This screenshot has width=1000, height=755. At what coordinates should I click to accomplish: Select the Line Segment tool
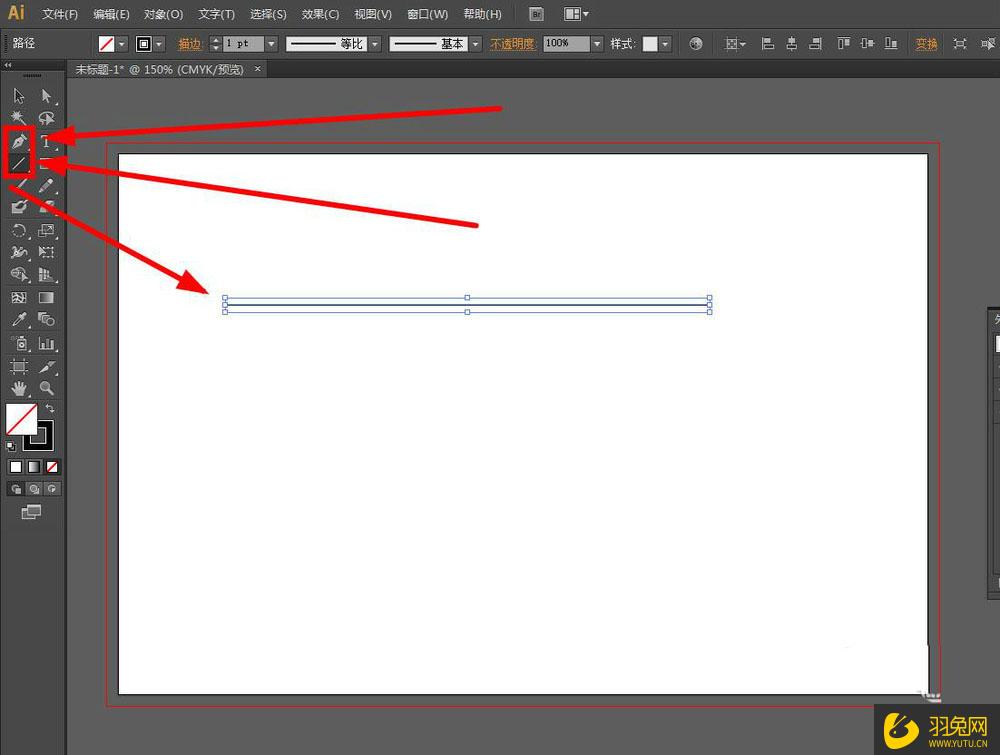(19, 163)
